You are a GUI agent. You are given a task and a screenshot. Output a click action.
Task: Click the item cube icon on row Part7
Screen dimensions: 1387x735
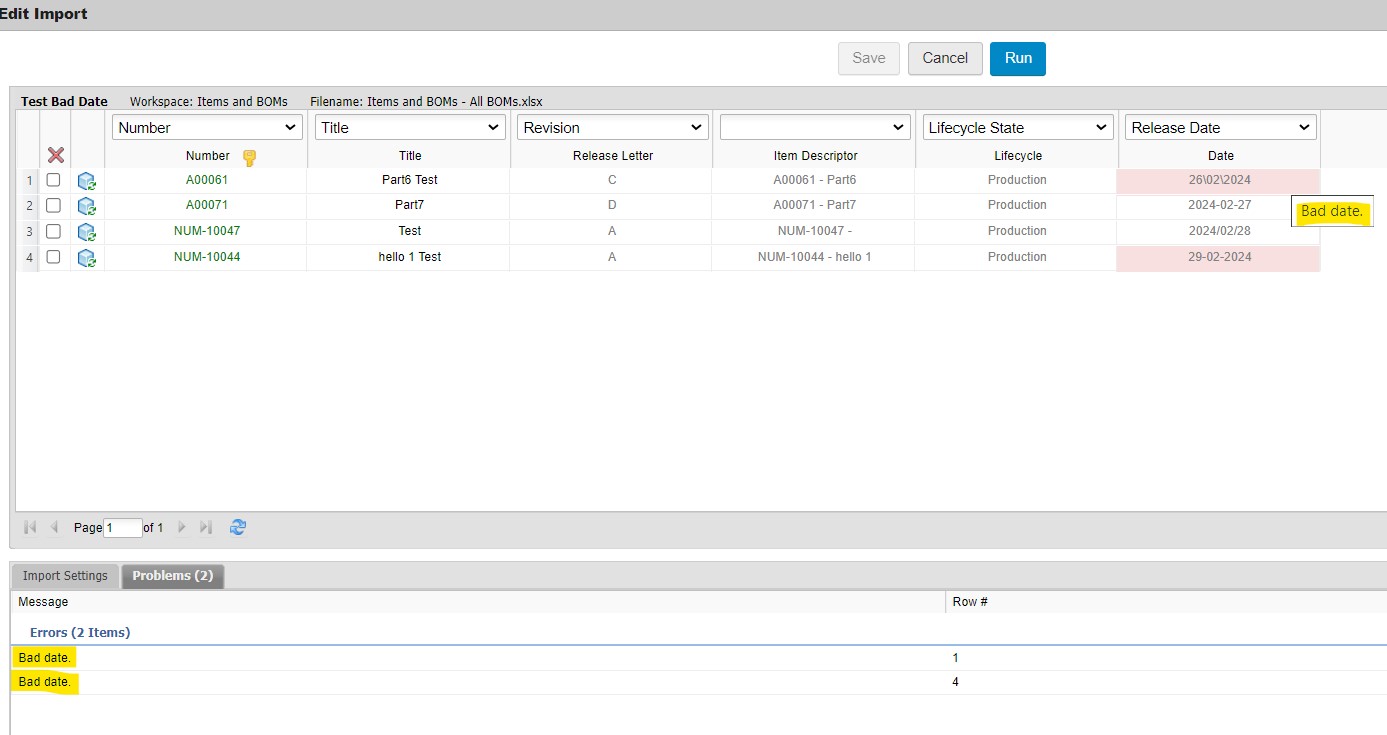(x=86, y=206)
